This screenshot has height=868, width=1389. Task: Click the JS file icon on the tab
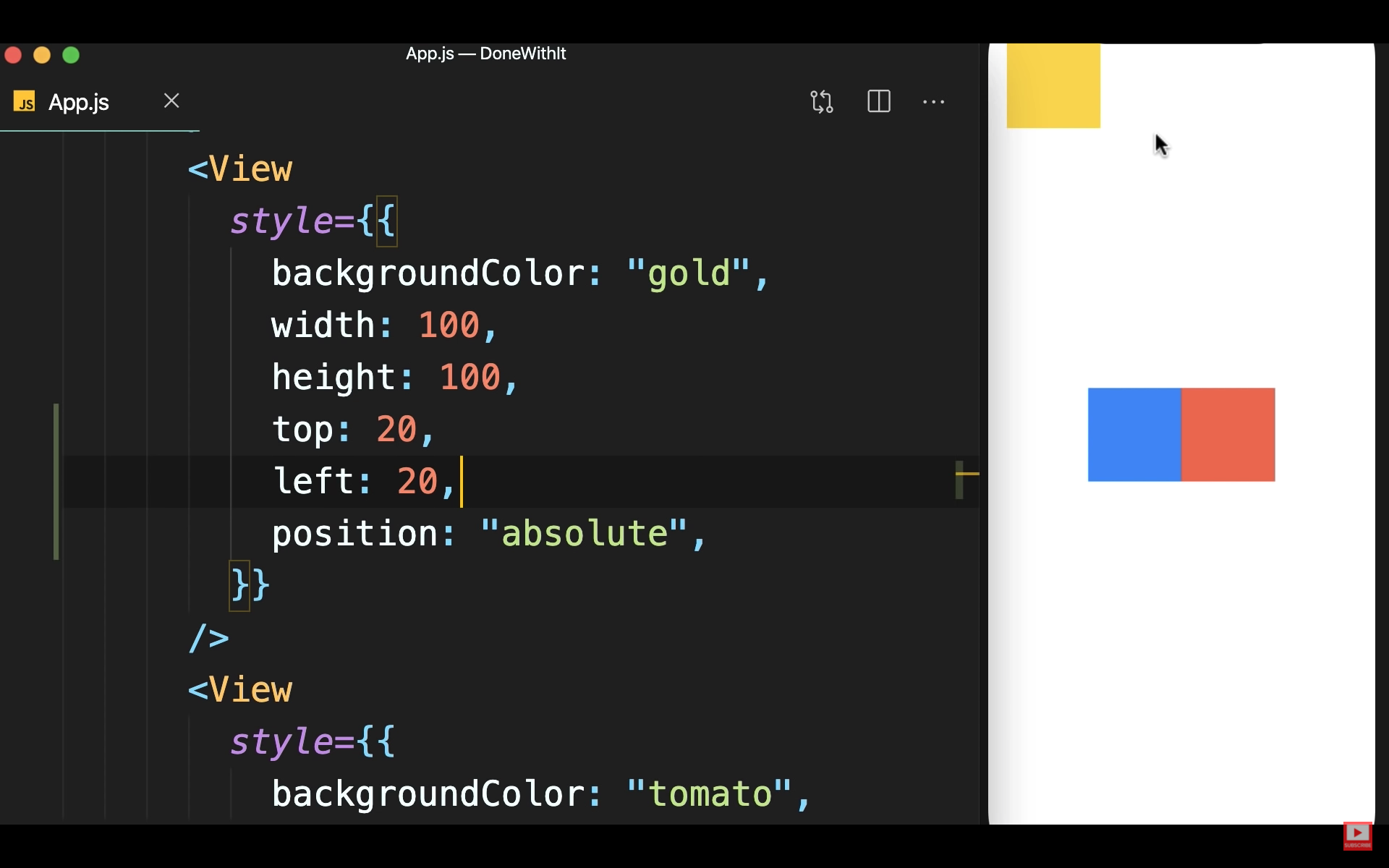pyautogui.click(x=25, y=102)
